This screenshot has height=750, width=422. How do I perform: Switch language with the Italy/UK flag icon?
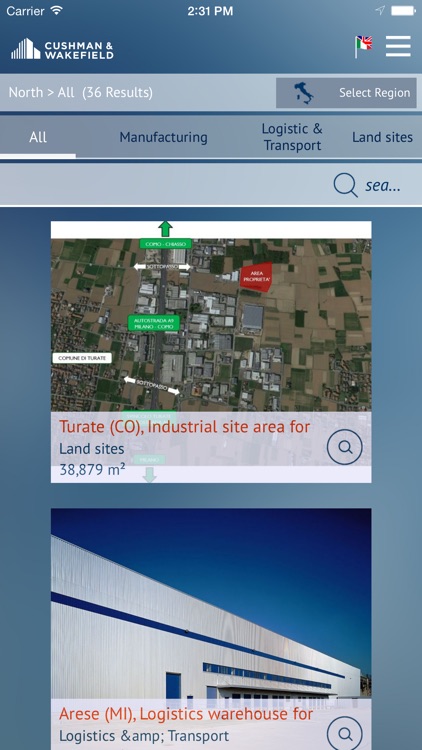[363, 46]
